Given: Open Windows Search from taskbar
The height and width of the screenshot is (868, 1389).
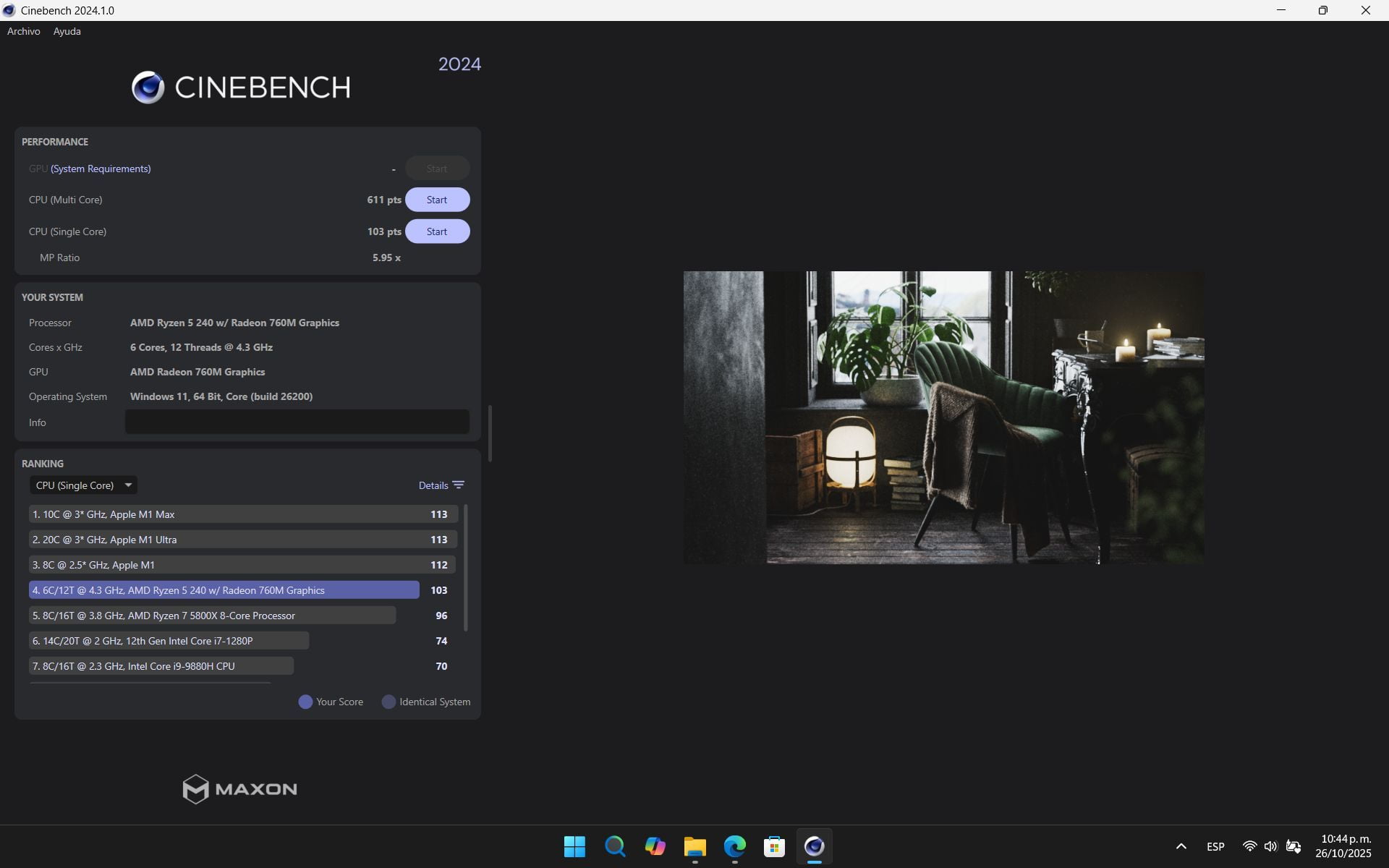Looking at the screenshot, I should coord(615,846).
